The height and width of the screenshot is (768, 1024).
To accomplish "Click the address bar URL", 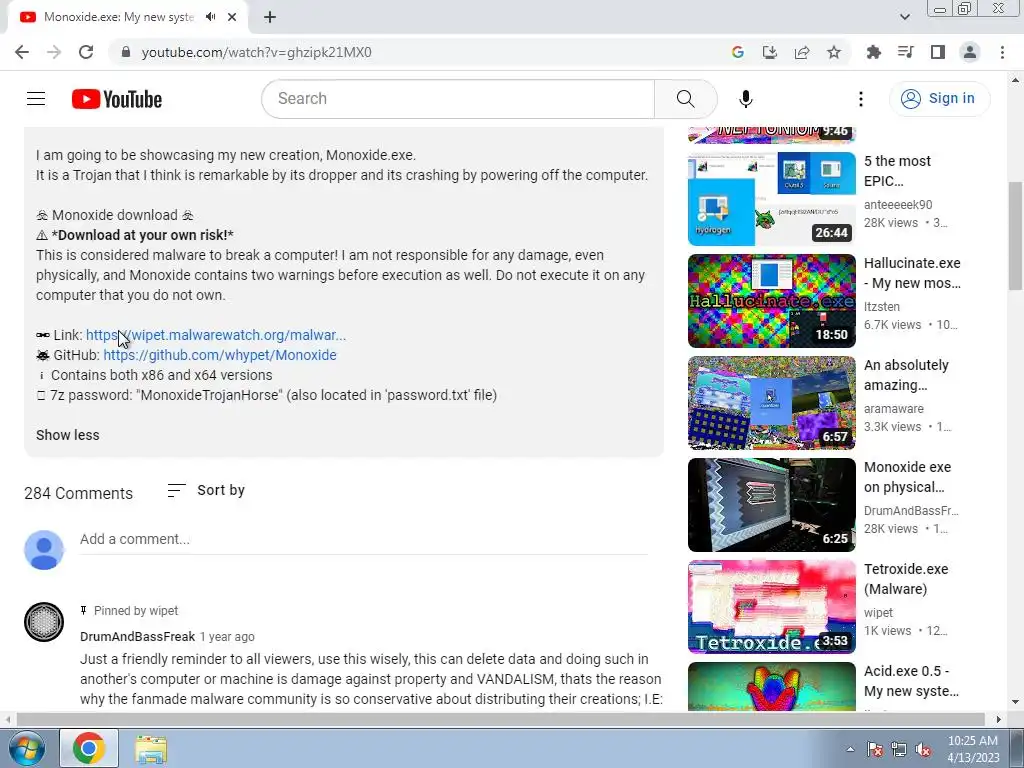I will click(x=257, y=52).
